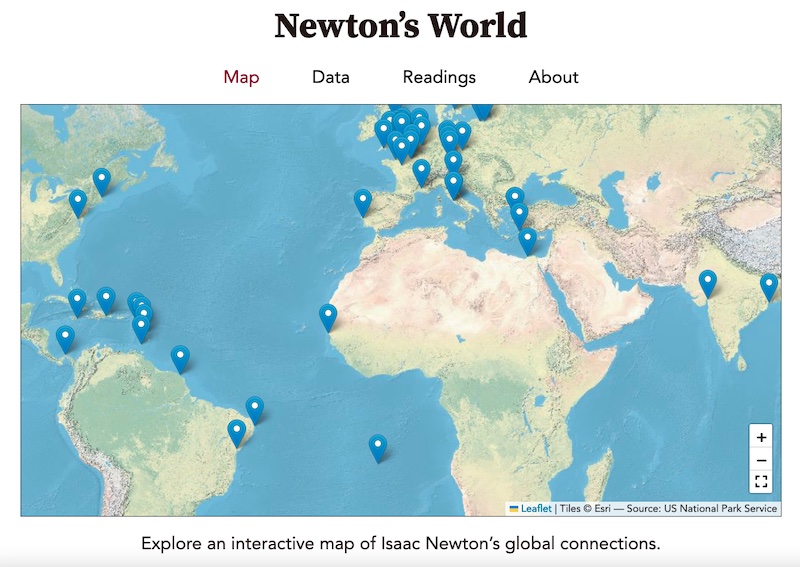
Task: Select the northernmost marker on the US east coast
Action: coord(101,181)
